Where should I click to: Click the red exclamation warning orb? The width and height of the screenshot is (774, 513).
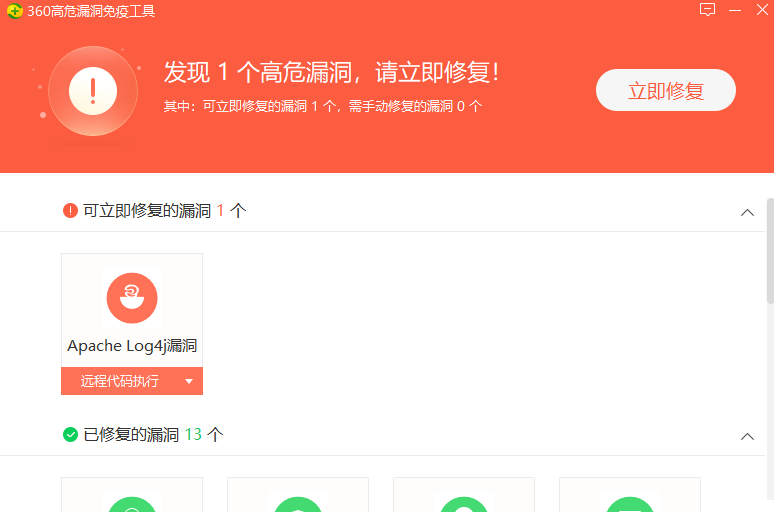click(93, 91)
